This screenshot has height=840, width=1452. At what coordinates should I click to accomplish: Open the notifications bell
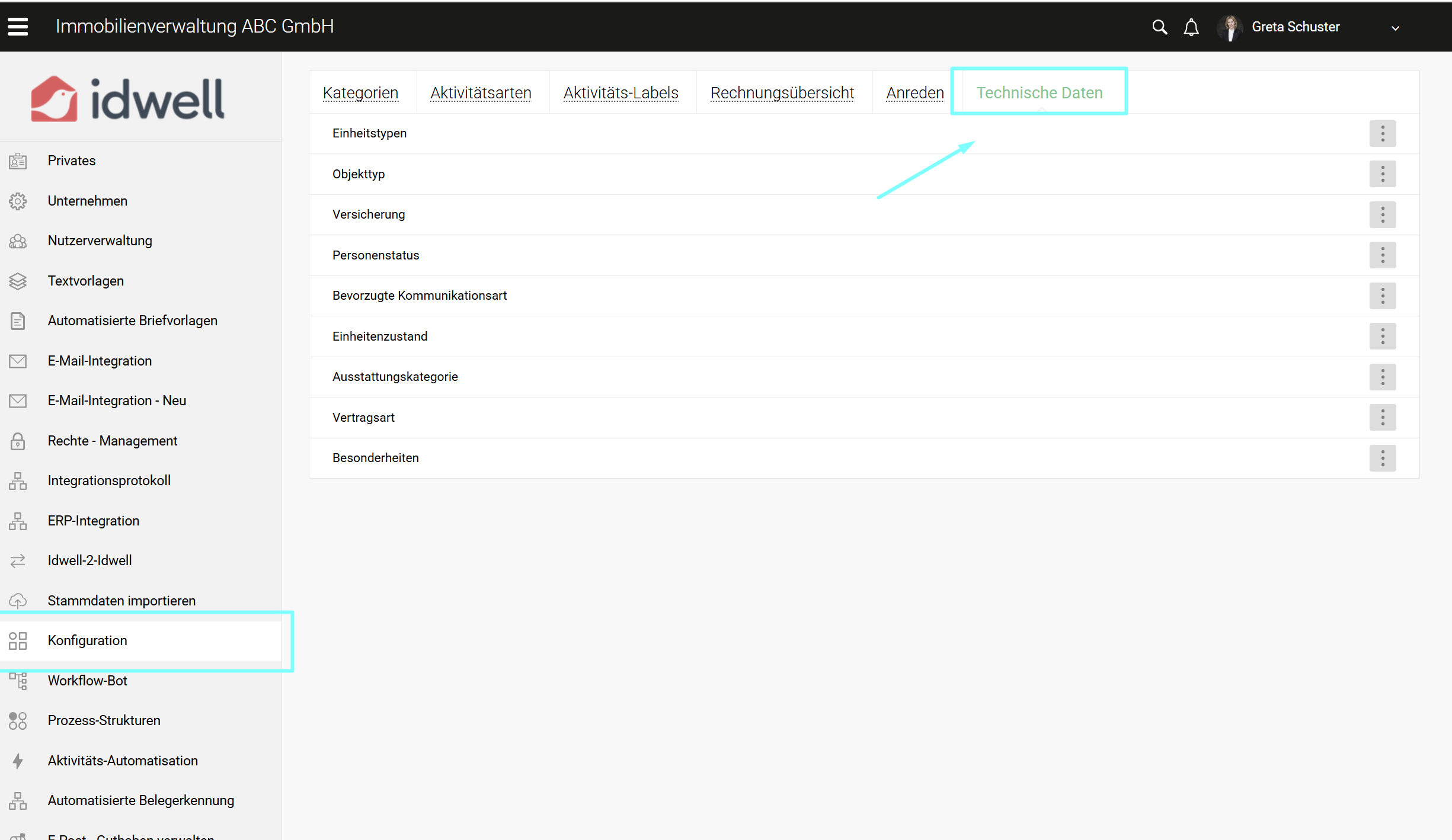point(1191,27)
